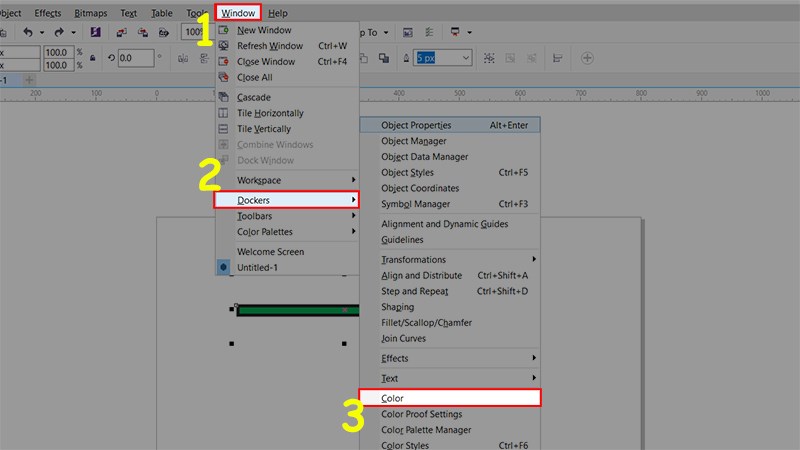Switch to the Untitled-1 document

(x=287, y=267)
